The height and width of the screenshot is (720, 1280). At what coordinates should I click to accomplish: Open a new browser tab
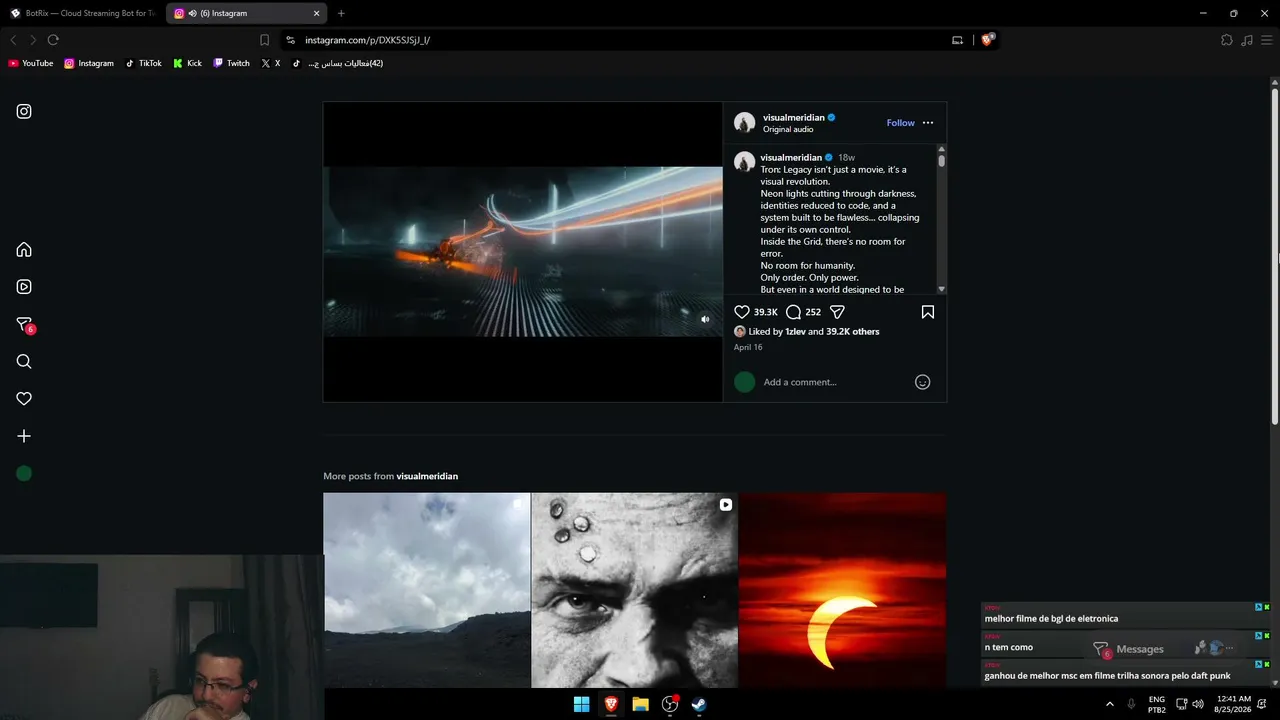coord(341,13)
